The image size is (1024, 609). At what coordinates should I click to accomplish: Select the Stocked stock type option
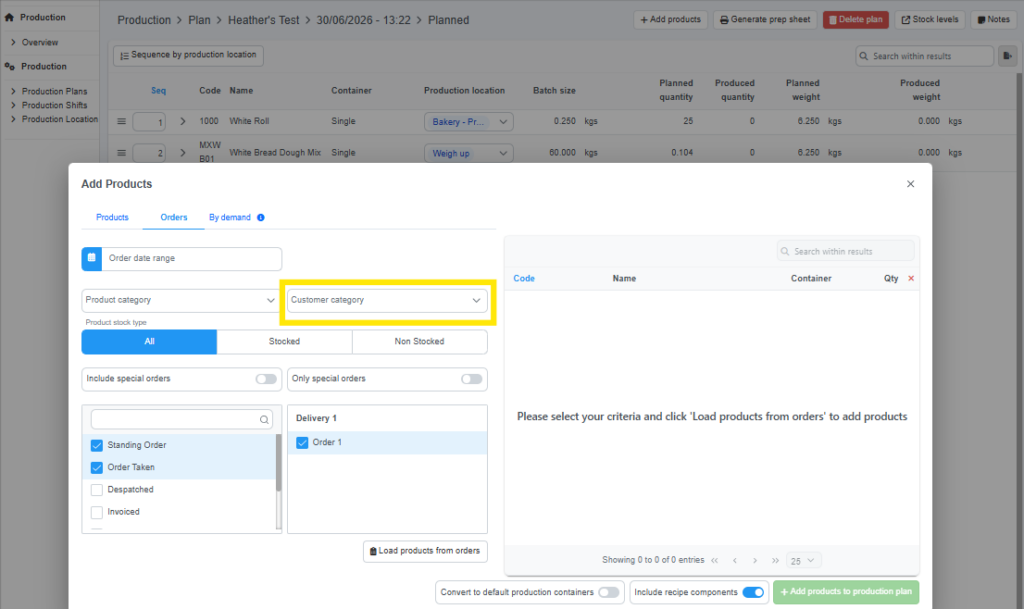click(284, 342)
